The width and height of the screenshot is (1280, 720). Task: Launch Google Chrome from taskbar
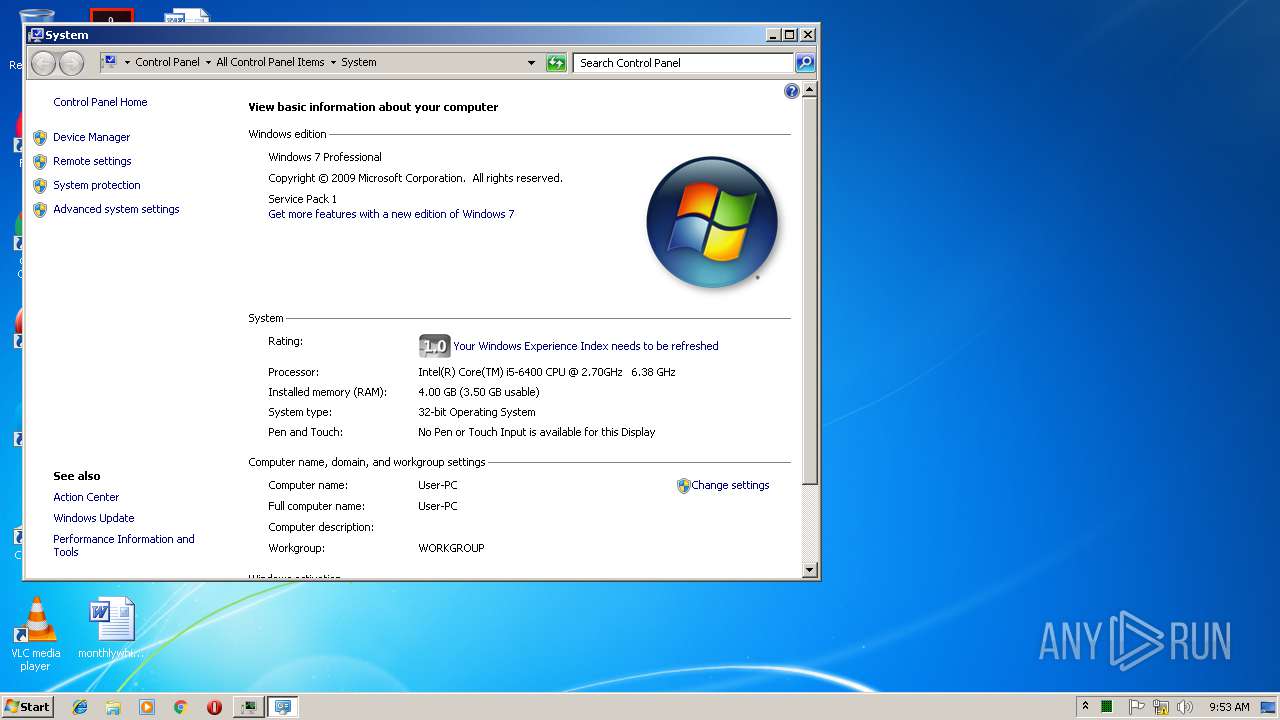pos(180,707)
